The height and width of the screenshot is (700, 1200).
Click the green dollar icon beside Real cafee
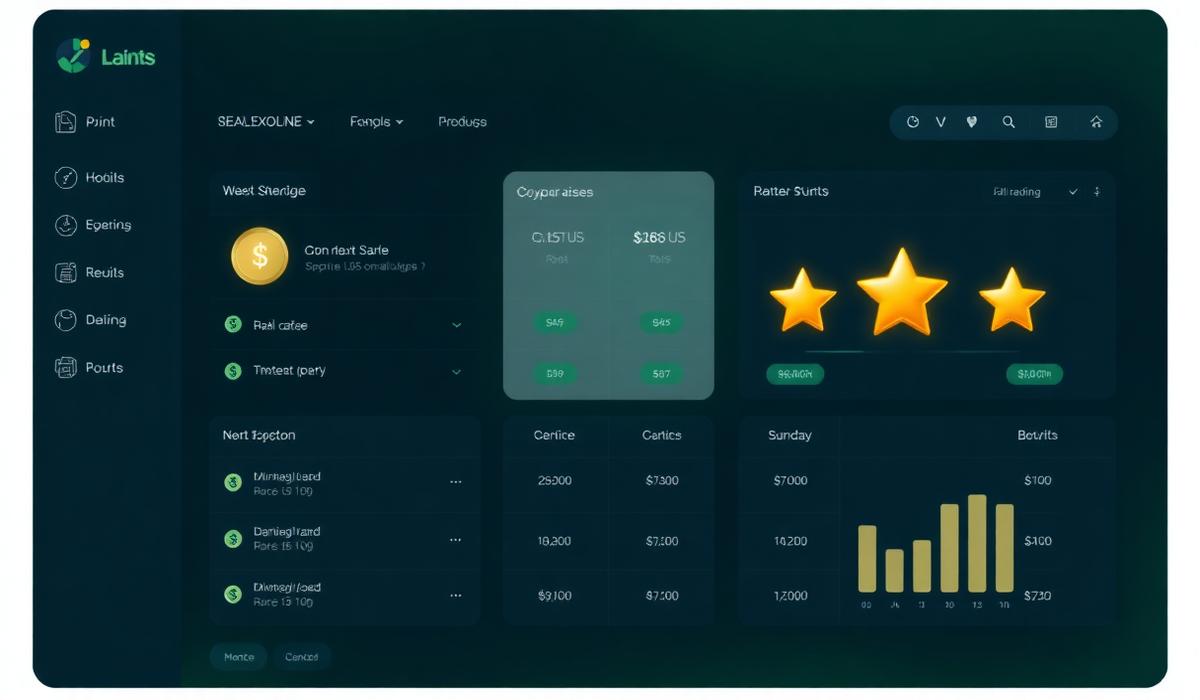pyautogui.click(x=233, y=324)
